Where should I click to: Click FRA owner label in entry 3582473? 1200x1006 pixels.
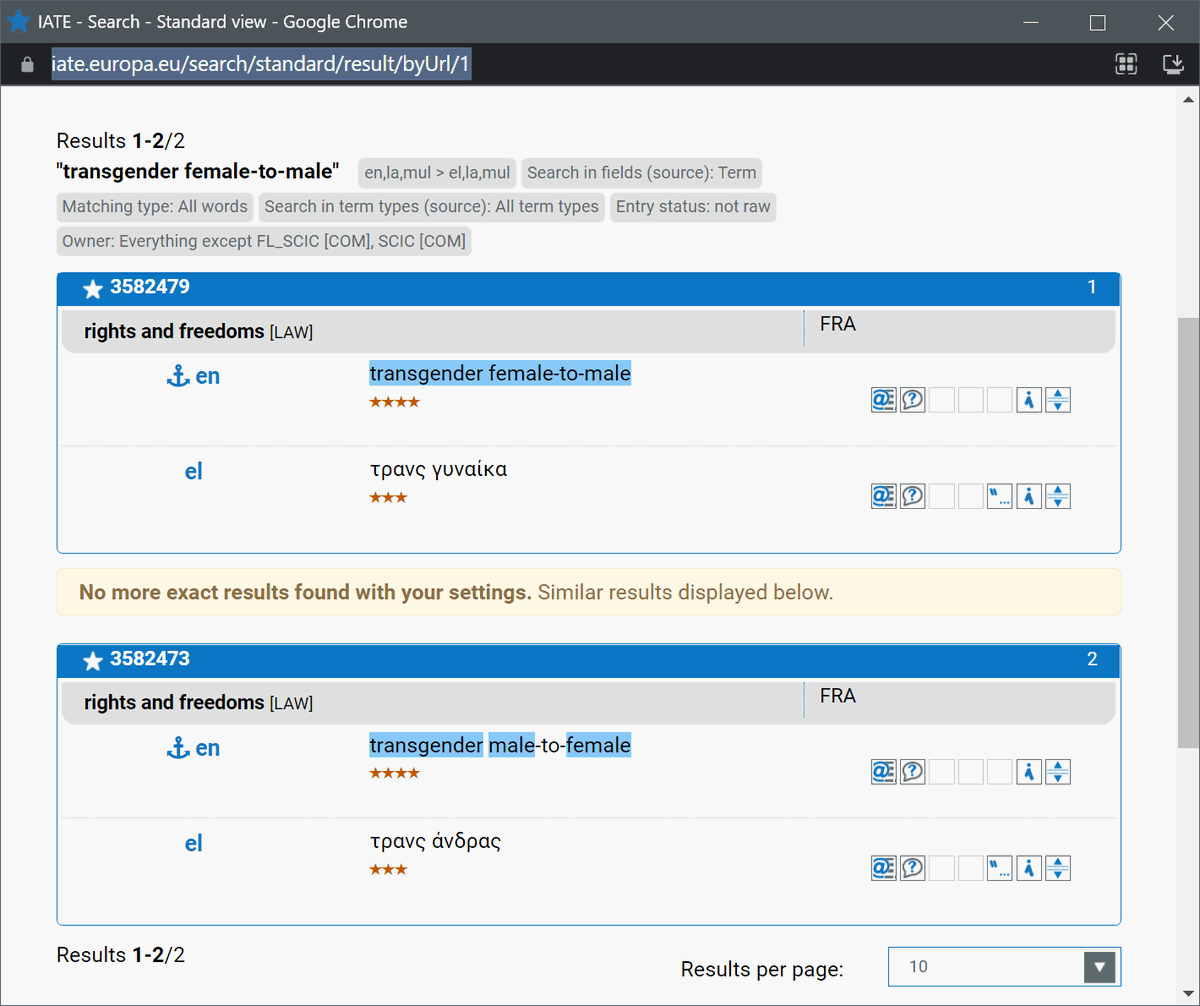pos(838,695)
